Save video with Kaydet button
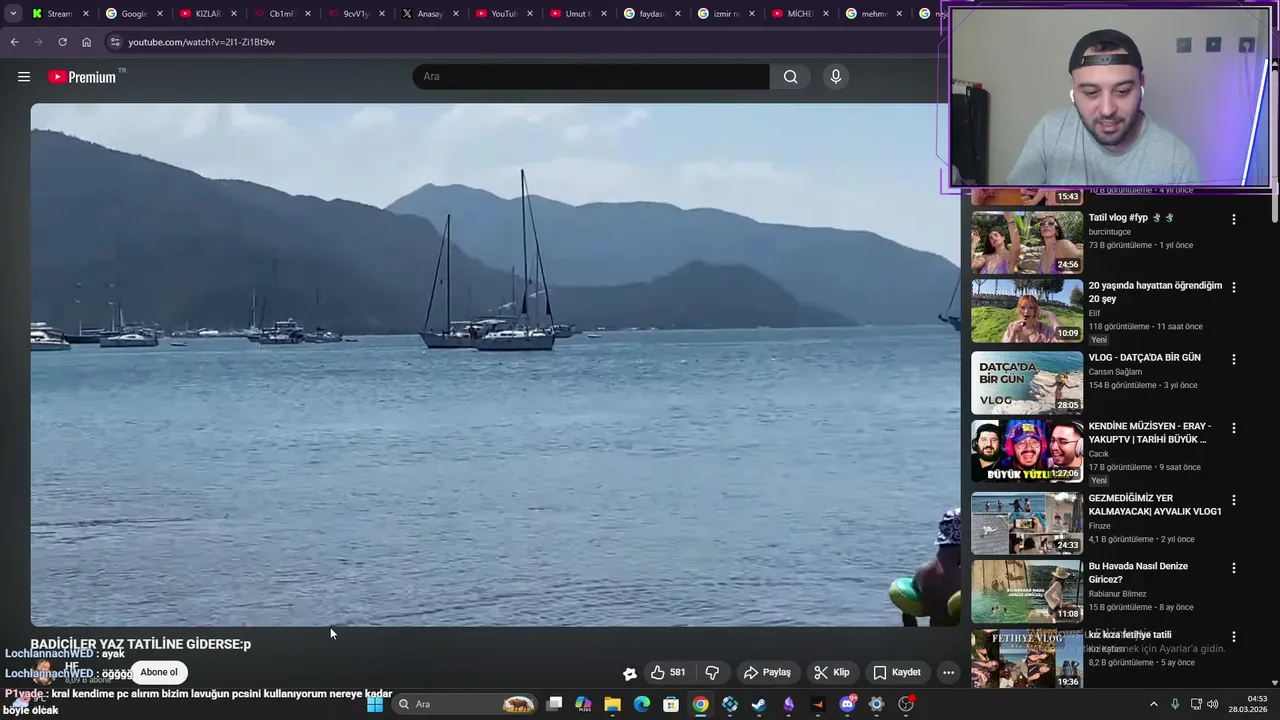This screenshot has height=720, width=1280. (x=897, y=673)
